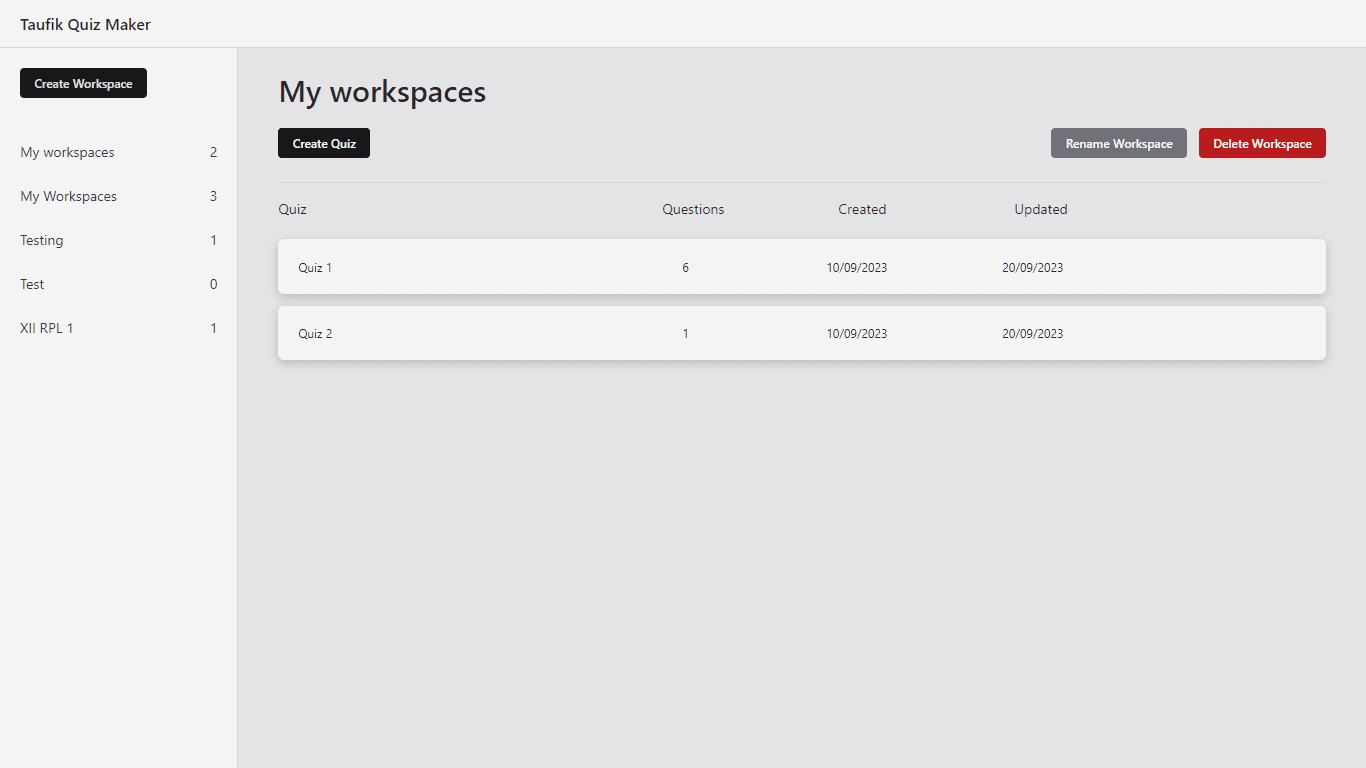Click the Questions column header
The image size is (1366, 768).
click(693, 209)
